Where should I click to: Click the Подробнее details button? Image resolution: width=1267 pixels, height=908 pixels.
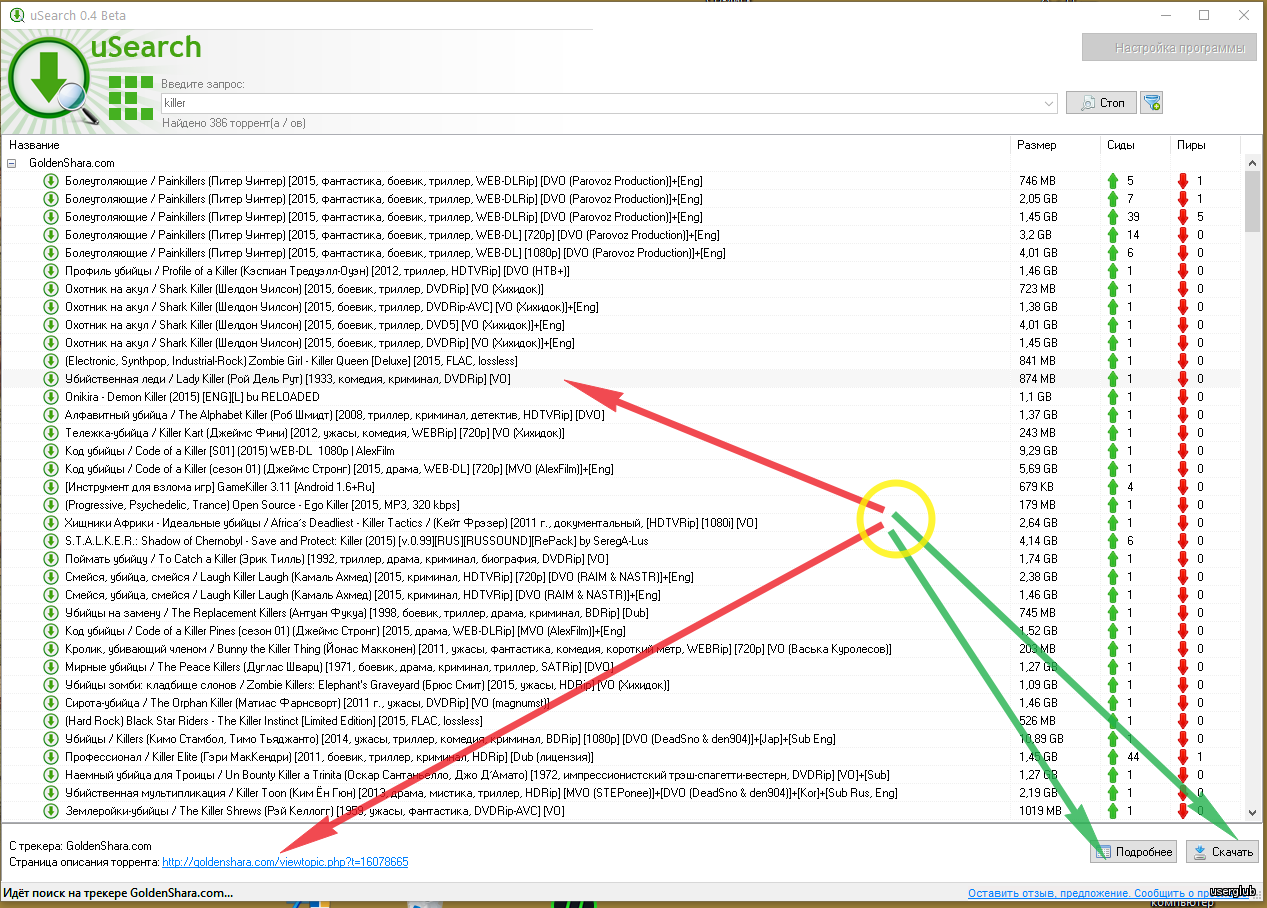[x=1133, y=852]
